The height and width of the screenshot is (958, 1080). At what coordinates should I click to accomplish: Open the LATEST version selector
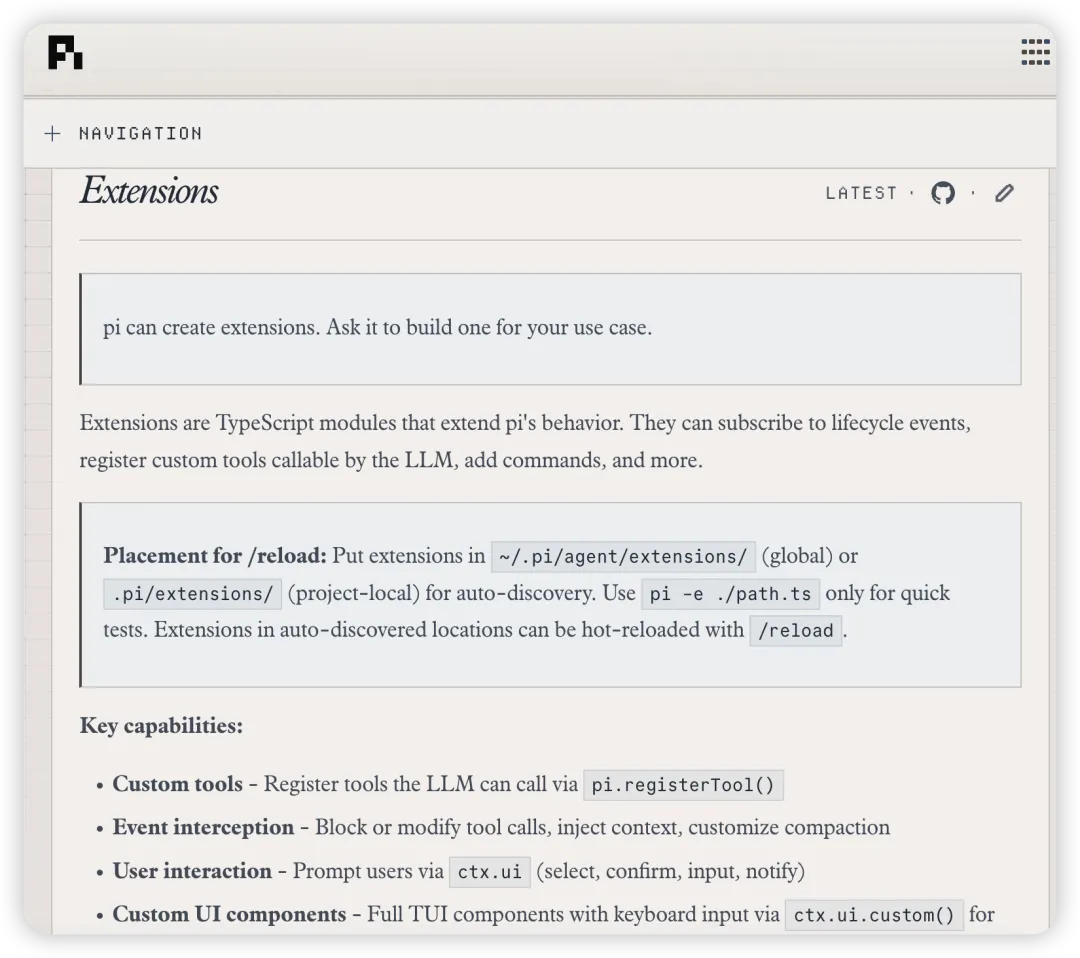pyautogui.click(x=862, y=194)
